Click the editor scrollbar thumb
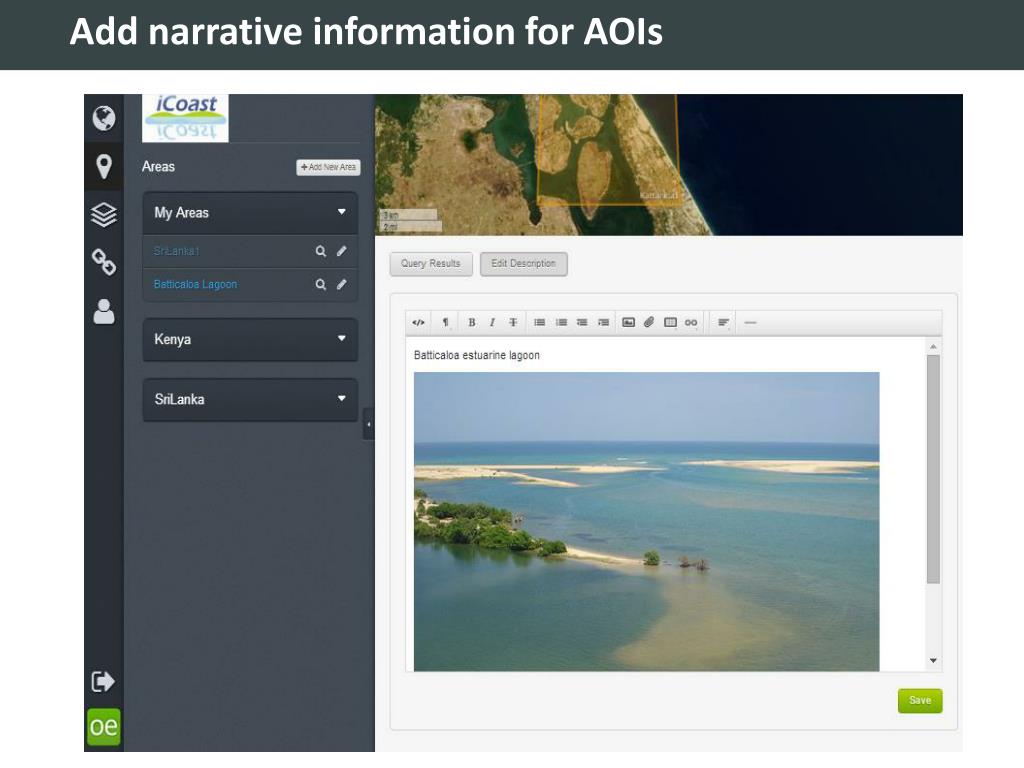The height and width of the screenshot is (768, 1024). (933, 469)
